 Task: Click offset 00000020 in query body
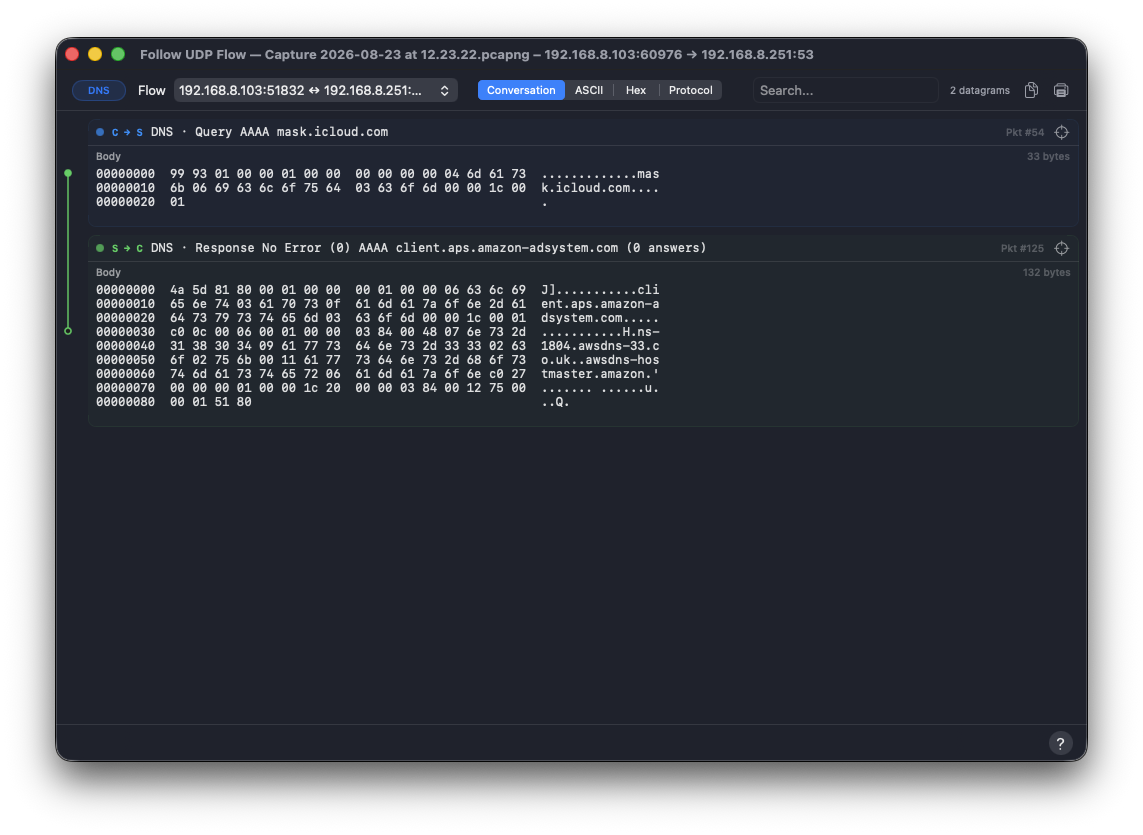tap(125, 202)
